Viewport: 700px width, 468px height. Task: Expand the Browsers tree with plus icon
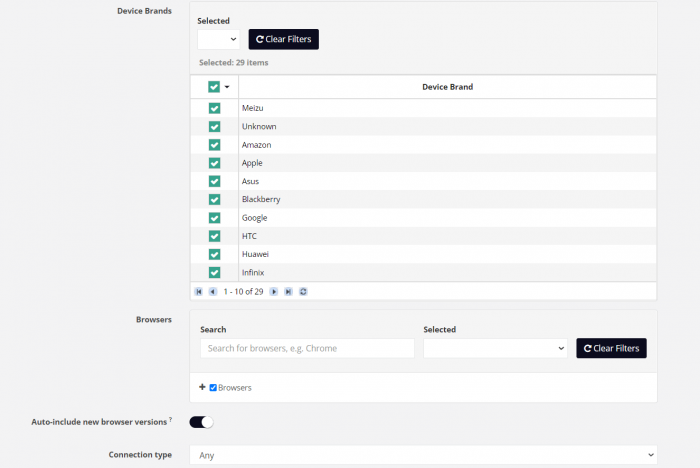click(x=202, y=387)
